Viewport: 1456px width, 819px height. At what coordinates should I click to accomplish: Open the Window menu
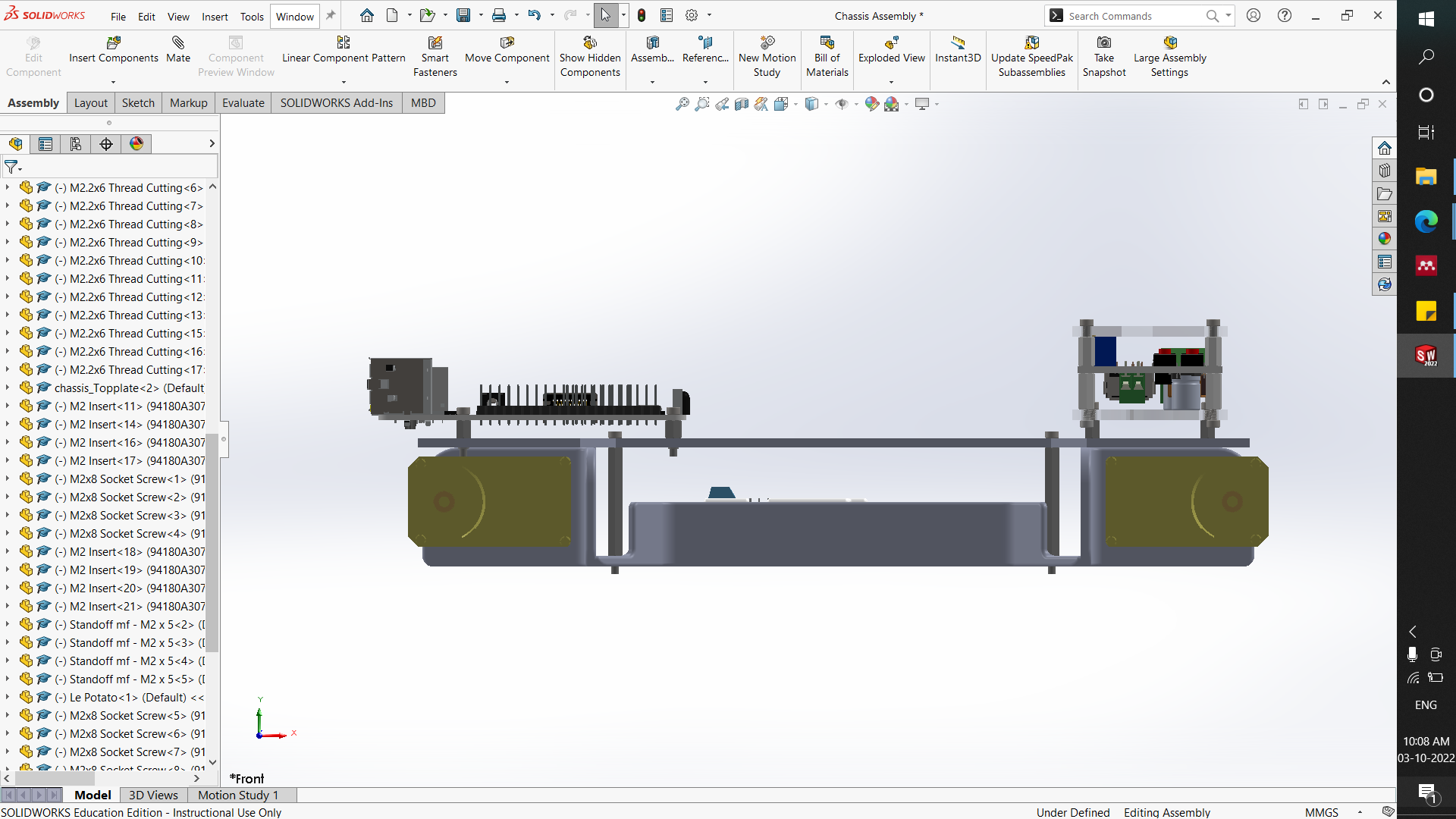point(293,16)
